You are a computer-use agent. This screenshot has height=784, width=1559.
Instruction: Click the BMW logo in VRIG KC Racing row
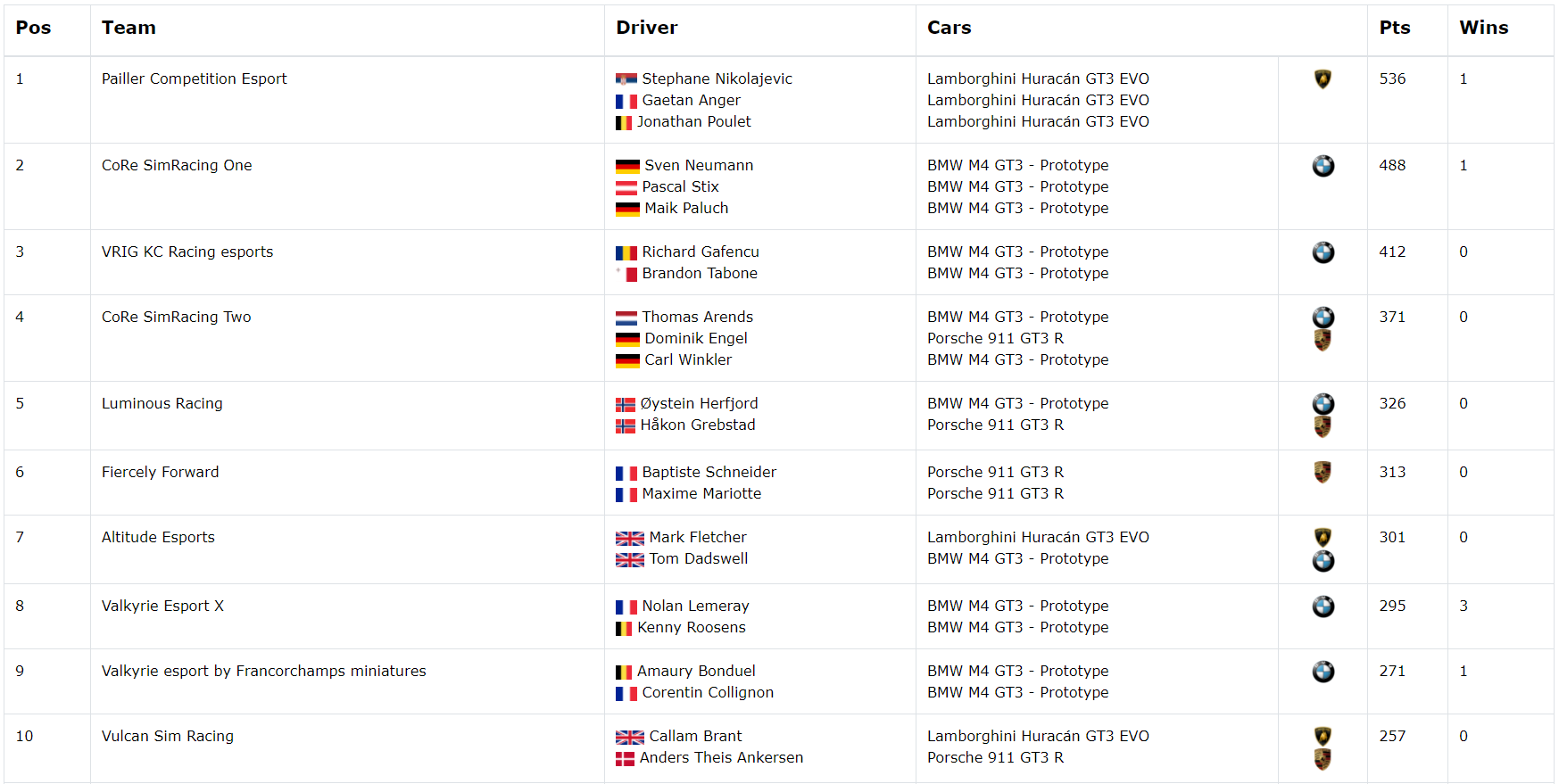pyautogui.click(x=1323, y=252)
